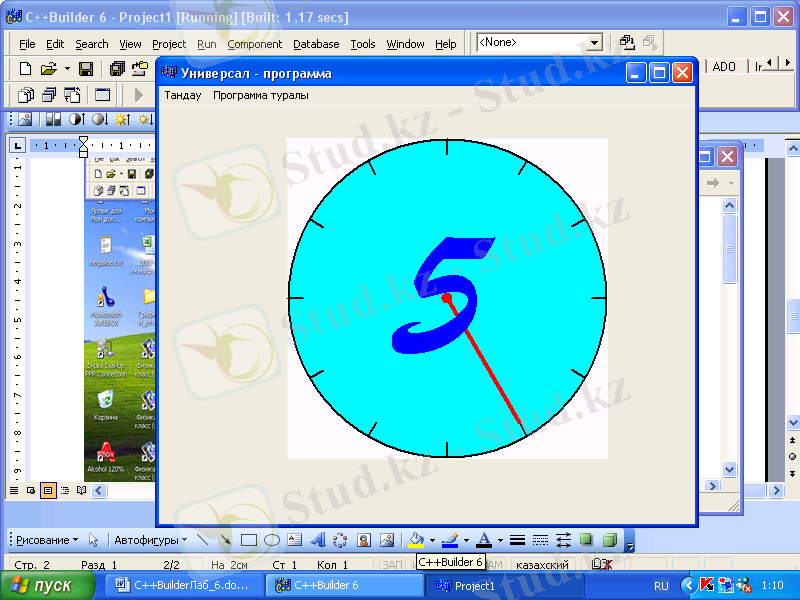The width and height of the screenshot is (800, 600).
Task: Click the Line Style icon
Action: coord(517,540)
